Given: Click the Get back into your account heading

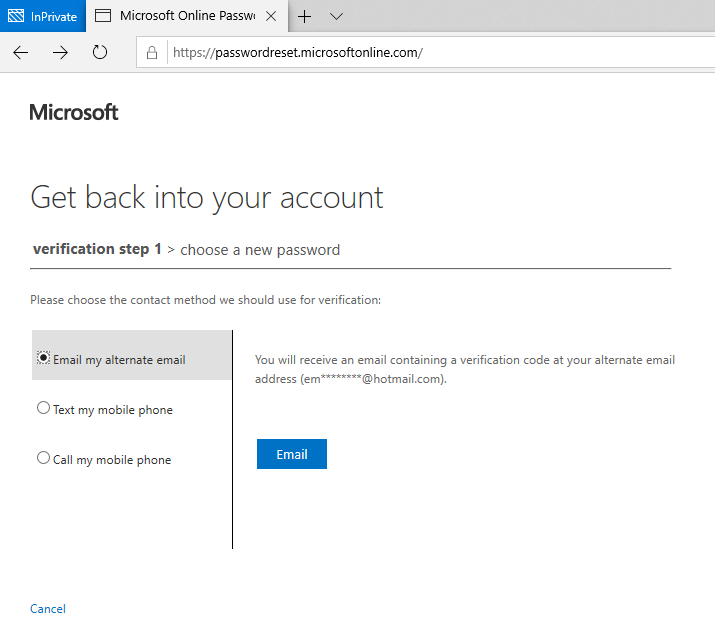Looking at the screenshot, I should [x=207, y=198].
